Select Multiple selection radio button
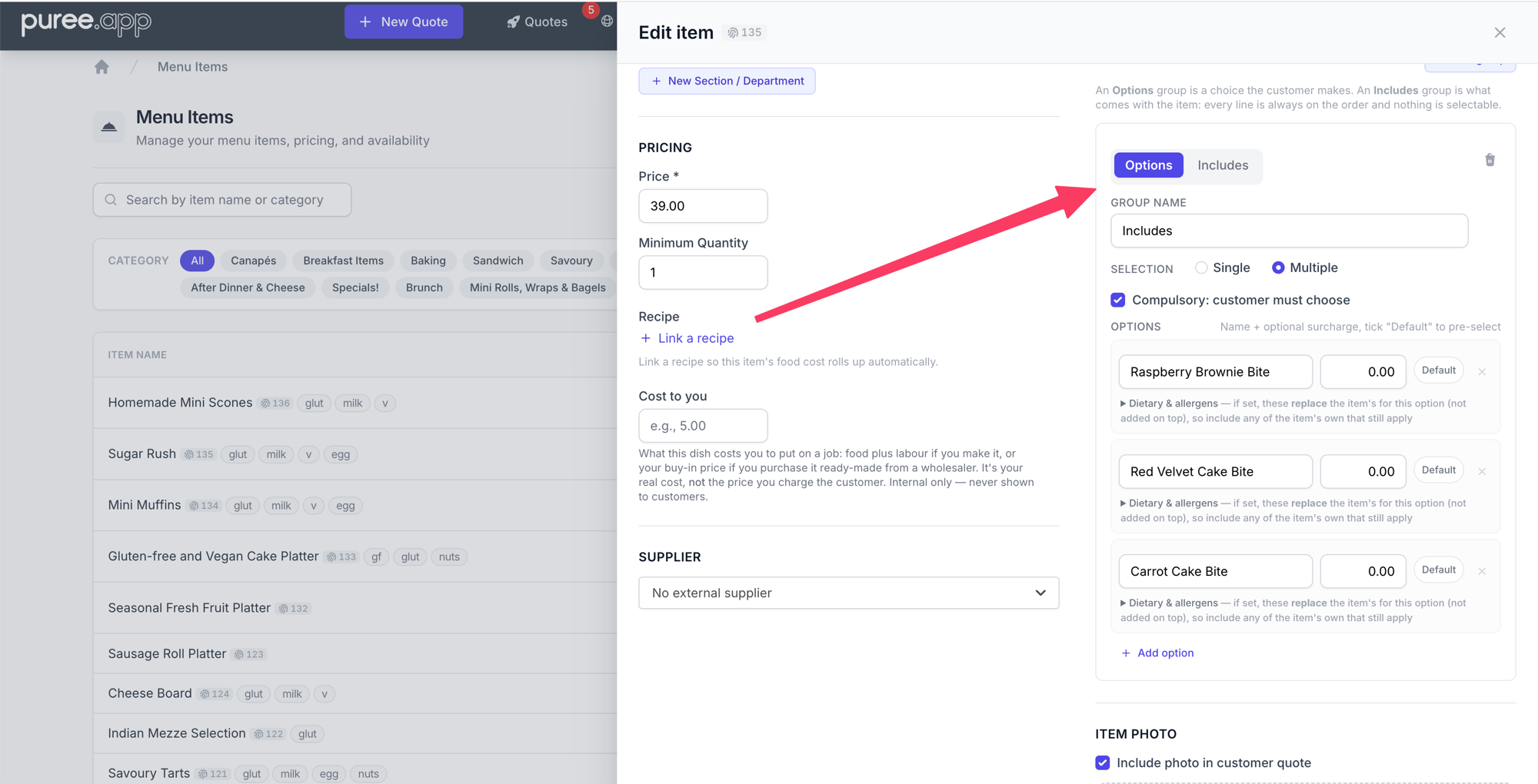The height and width of the screenshot is (784, 1538). 1278,267
